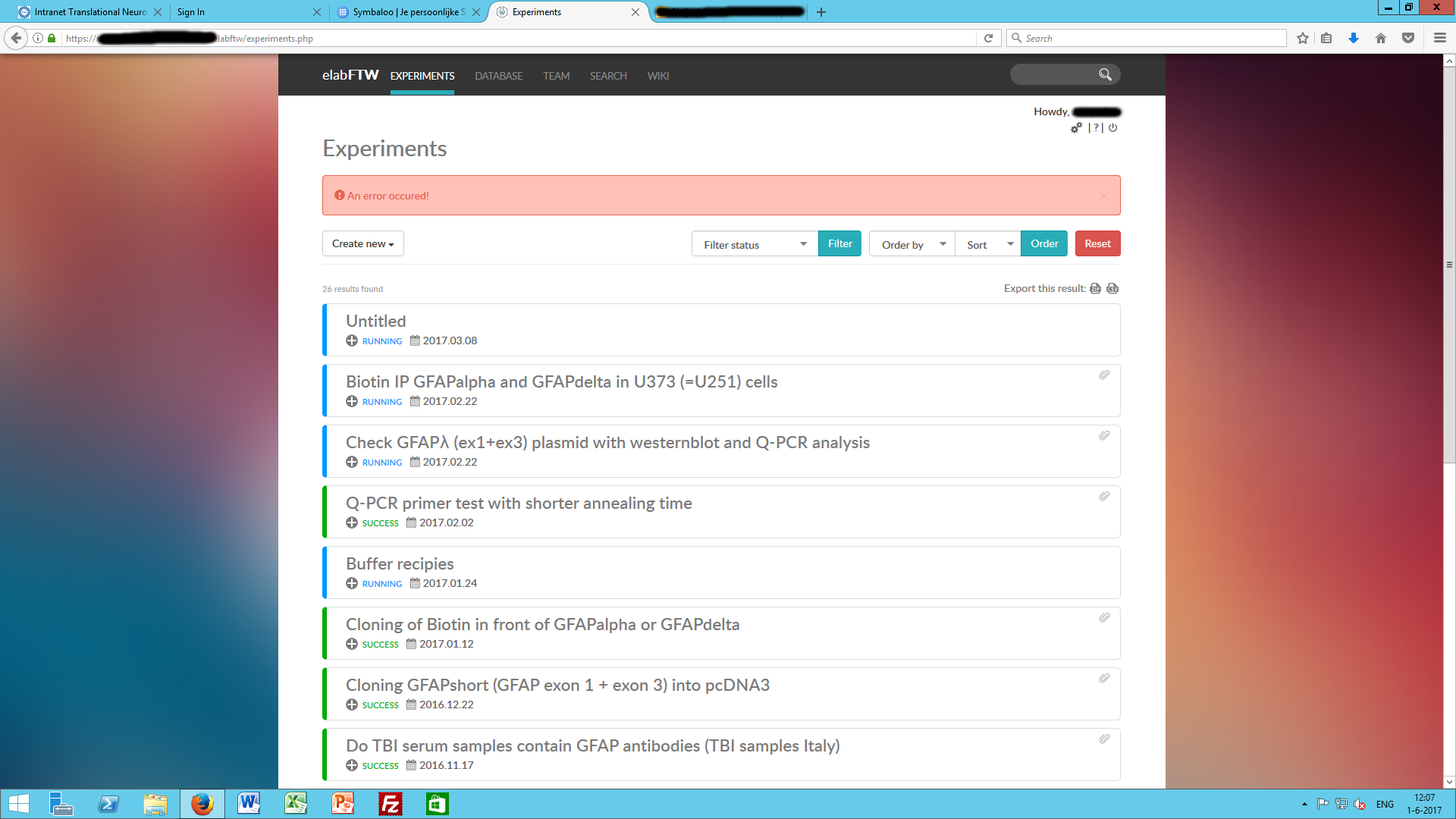Launch FileZilla from the taskbar
This screenshot has width=1456, height=819.
pos(390,803)
